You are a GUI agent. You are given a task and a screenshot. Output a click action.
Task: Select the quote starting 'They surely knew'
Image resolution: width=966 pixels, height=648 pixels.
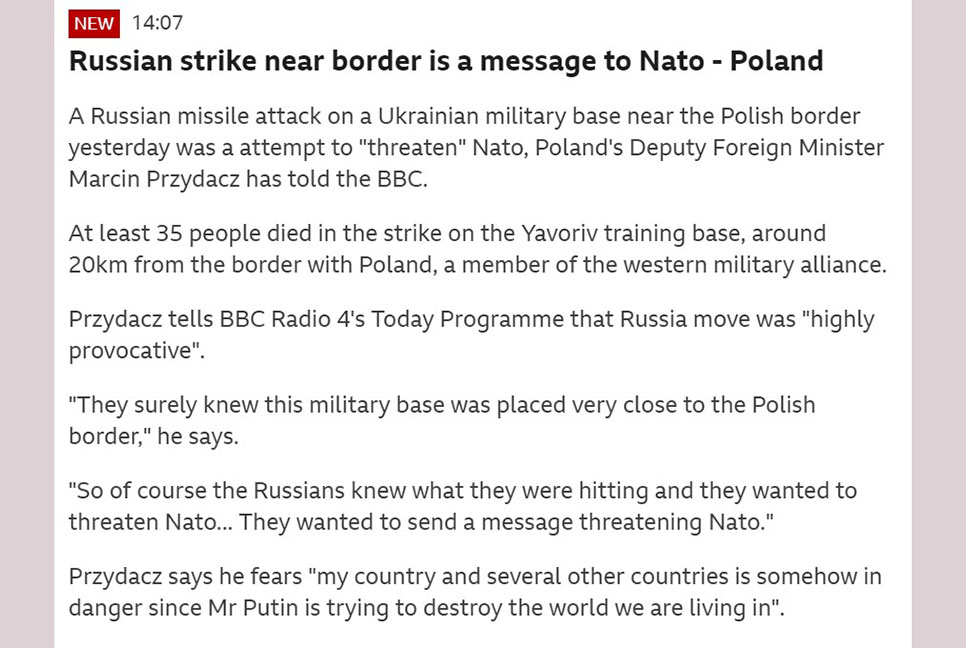442,420
